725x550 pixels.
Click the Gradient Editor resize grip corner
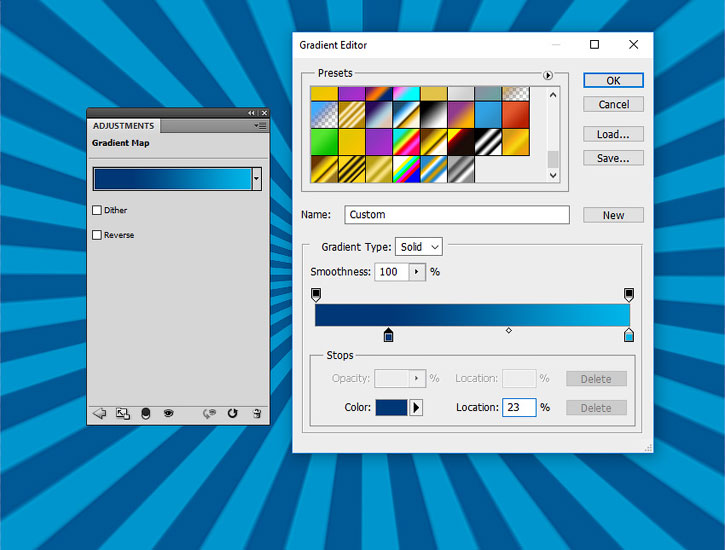[649, 448]
